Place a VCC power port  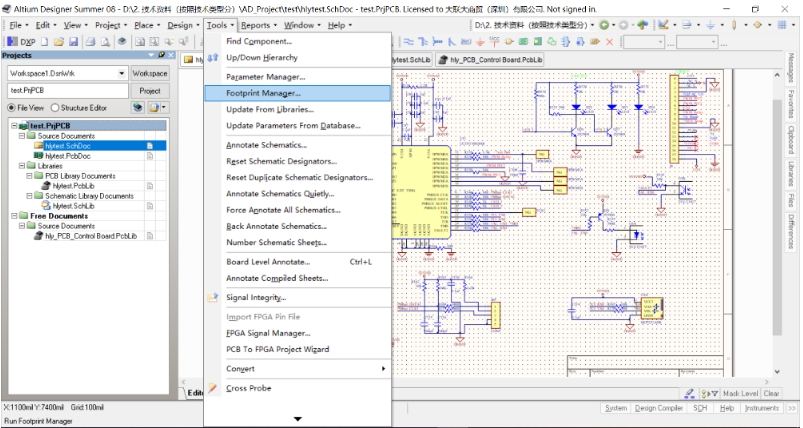coord(495,42)
